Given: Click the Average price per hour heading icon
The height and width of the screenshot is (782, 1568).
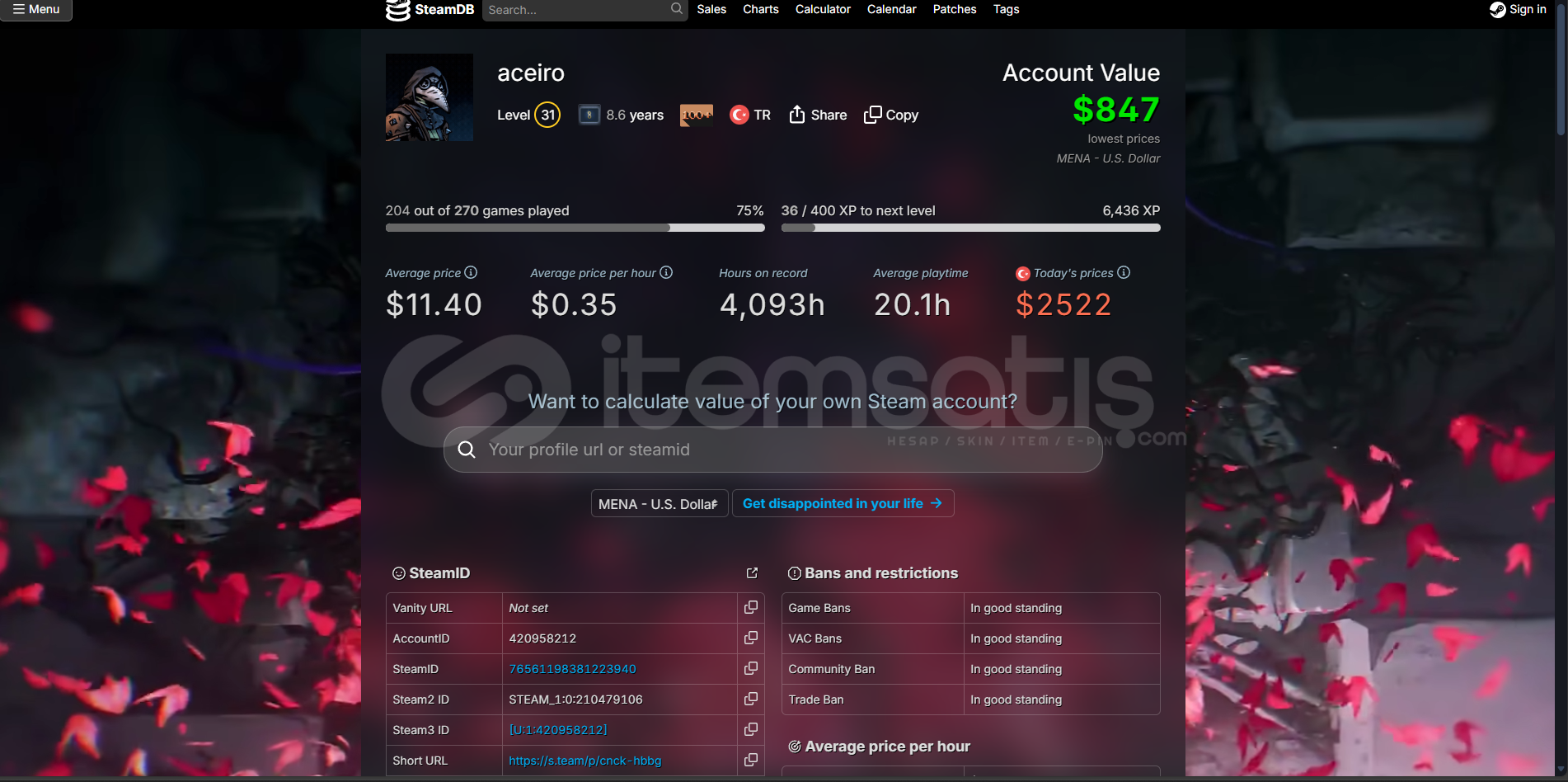Looking at the screenshot, I should pos(795,747).
